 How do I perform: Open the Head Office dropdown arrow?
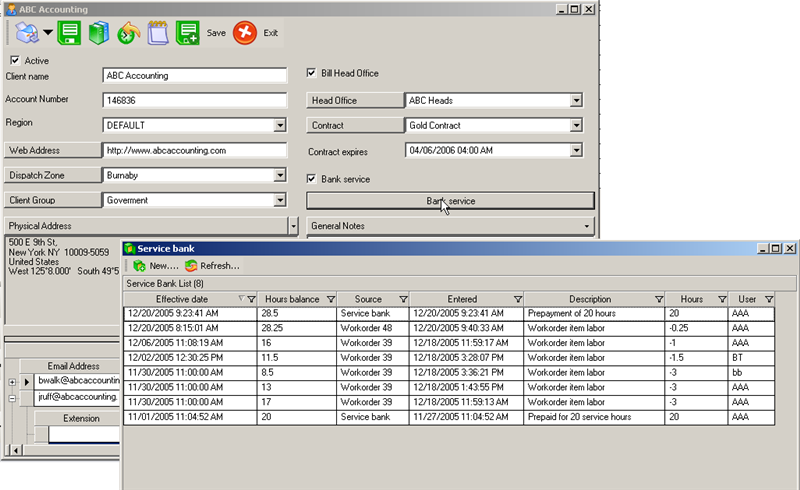click(576, 101)
